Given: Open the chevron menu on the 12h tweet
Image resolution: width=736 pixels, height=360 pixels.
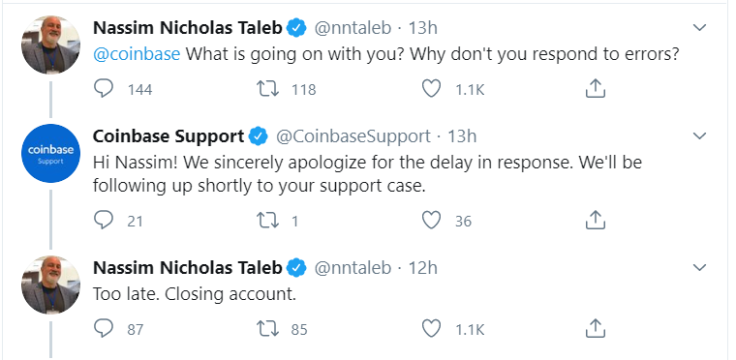Looking at the screenshot, I should click(699, 268).
